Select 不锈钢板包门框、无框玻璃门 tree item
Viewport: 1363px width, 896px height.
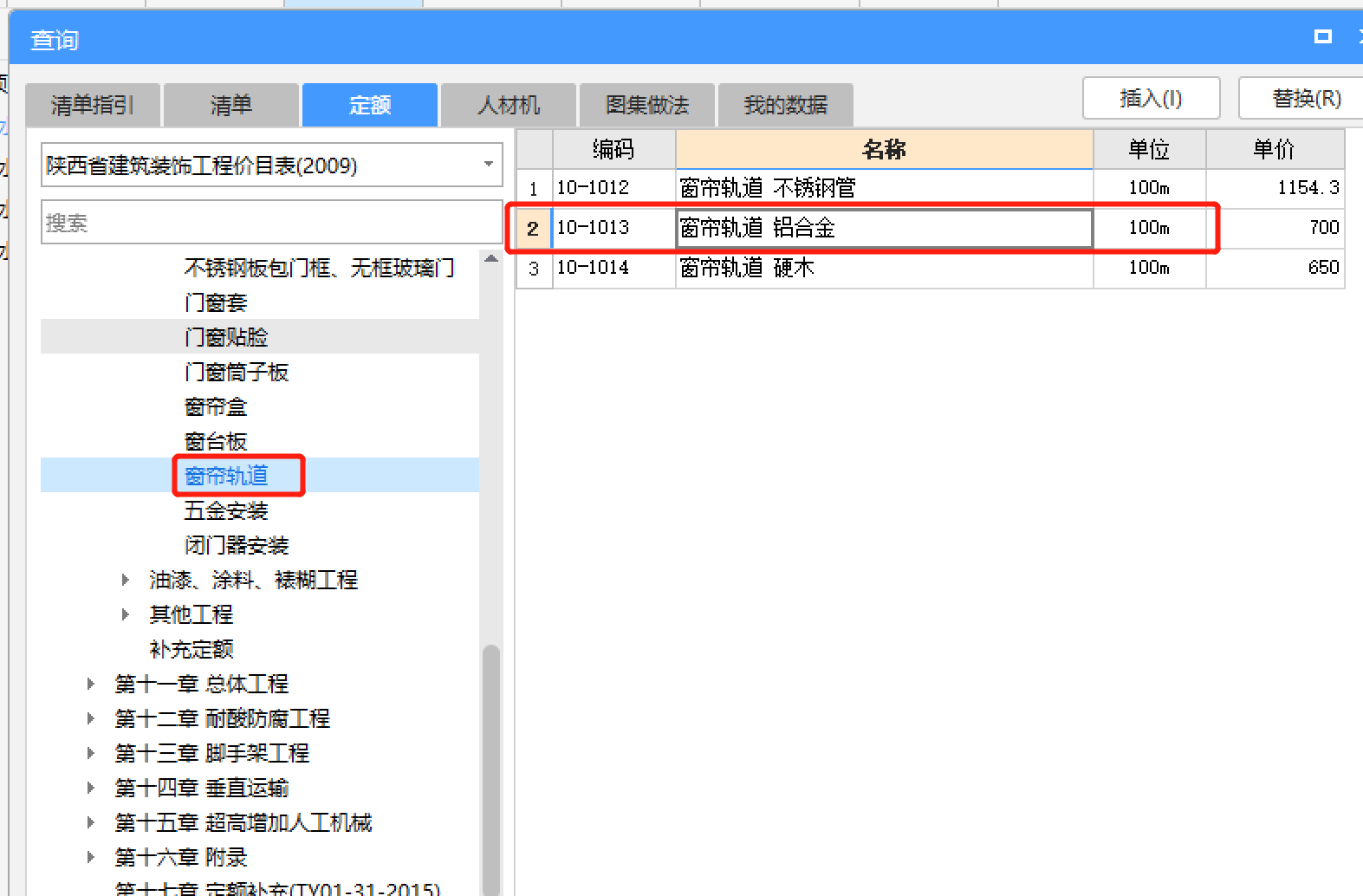319,268
